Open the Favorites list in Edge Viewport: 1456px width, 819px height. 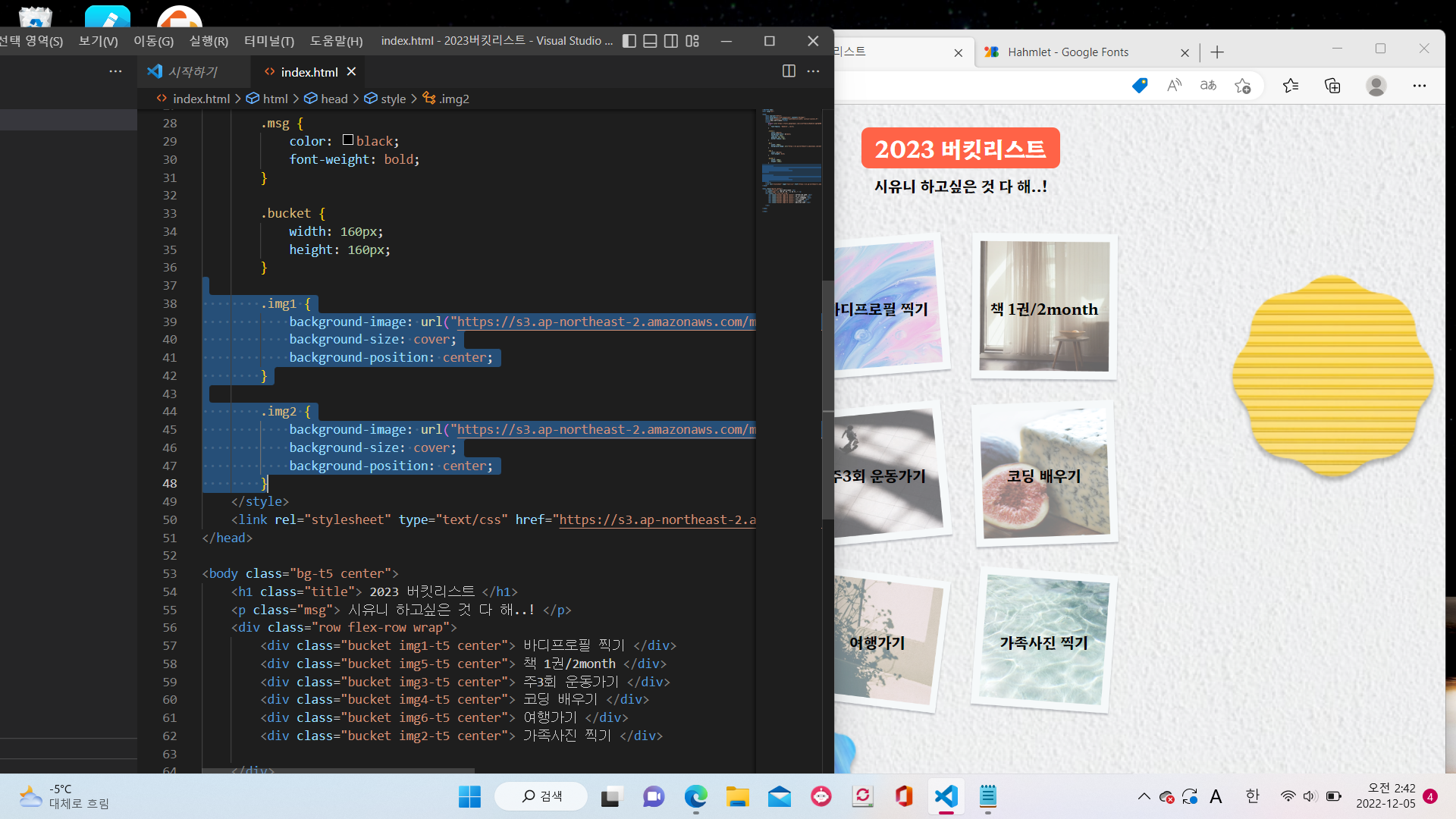[1291, 85]
